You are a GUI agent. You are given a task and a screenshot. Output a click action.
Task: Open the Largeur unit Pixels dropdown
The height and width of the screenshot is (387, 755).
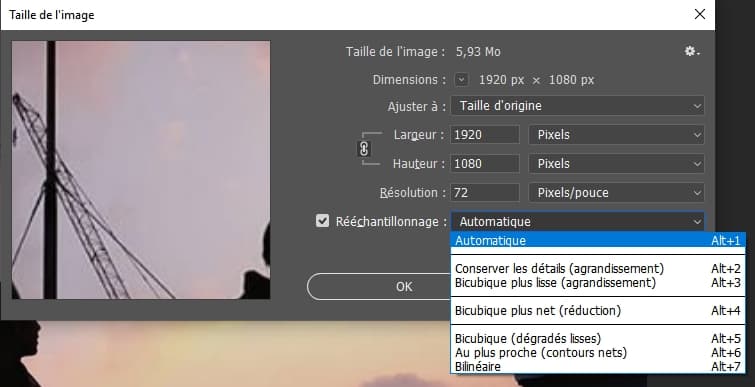(616, 135)
